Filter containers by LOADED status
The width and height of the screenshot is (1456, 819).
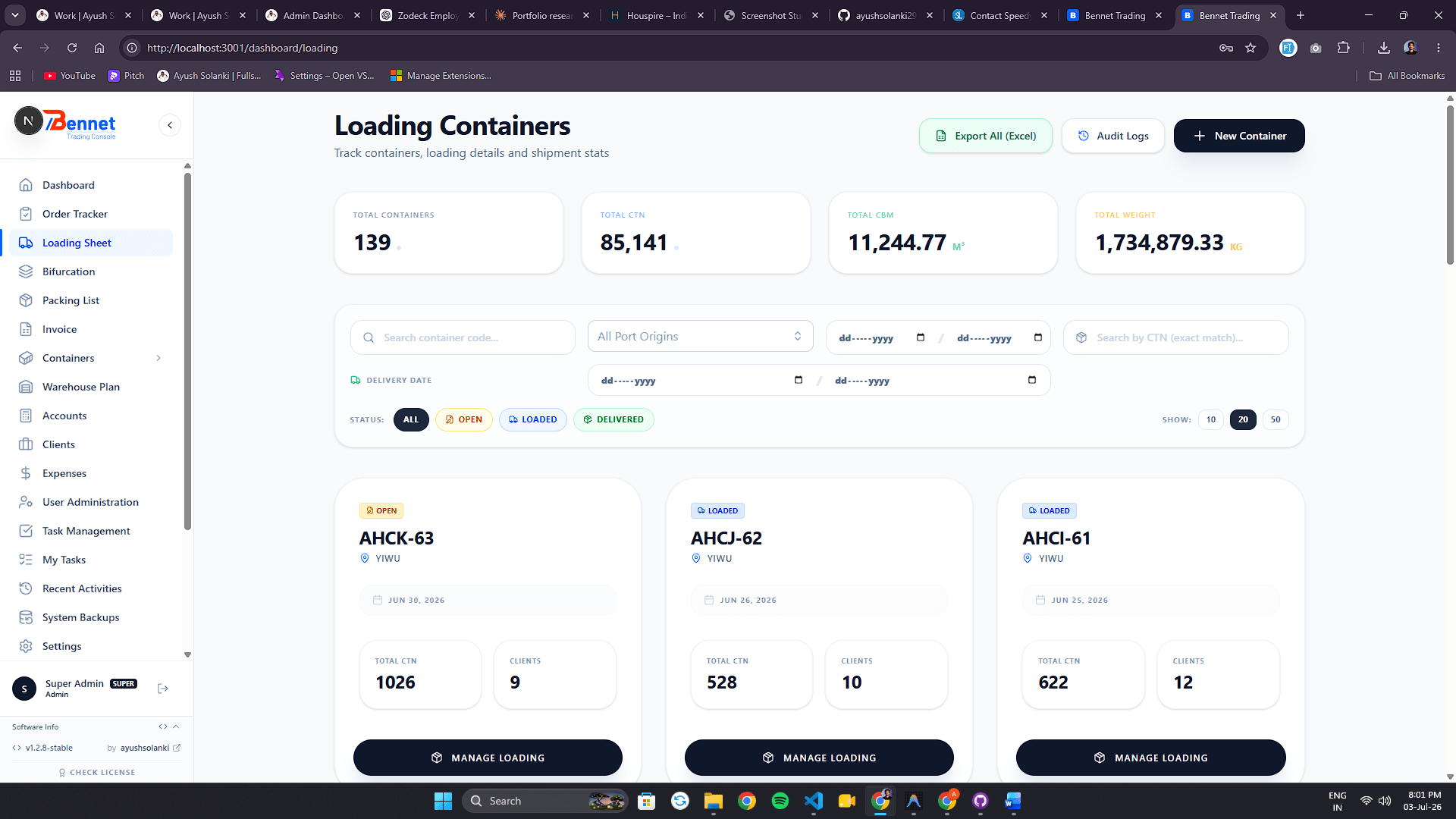tap(533, 419)
